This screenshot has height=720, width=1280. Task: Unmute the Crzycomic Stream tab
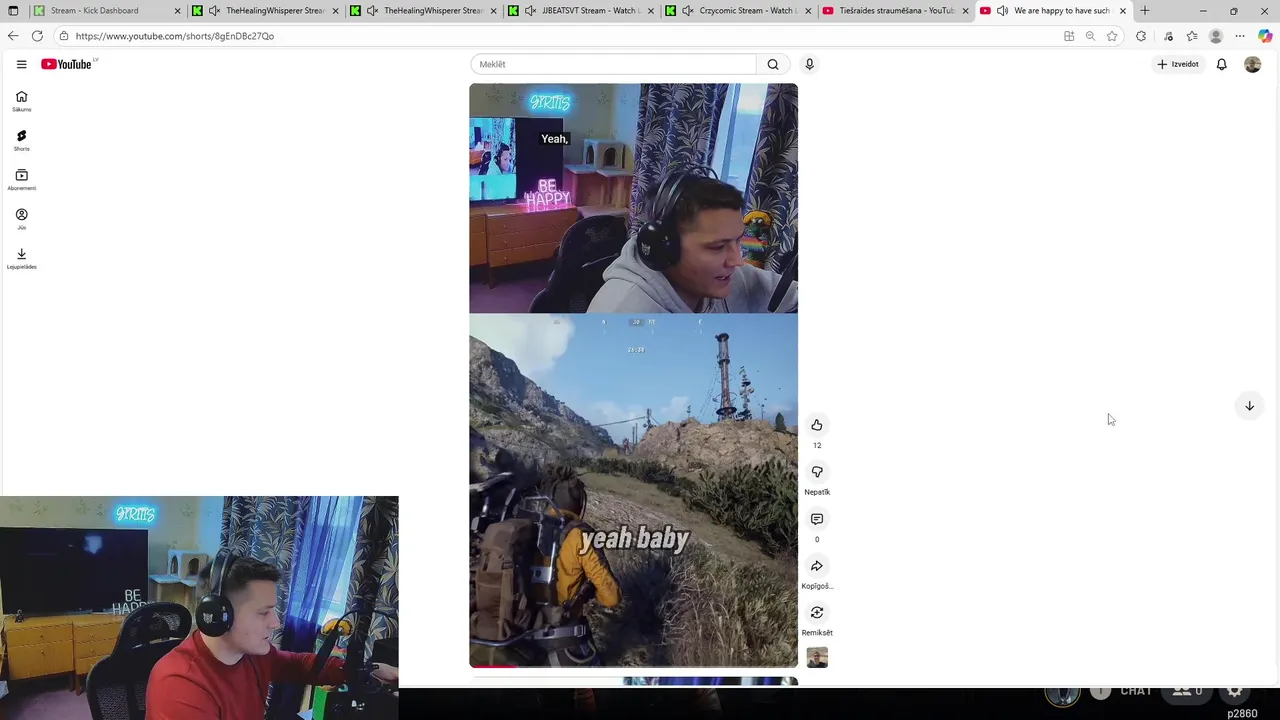(x=688, y=11)
